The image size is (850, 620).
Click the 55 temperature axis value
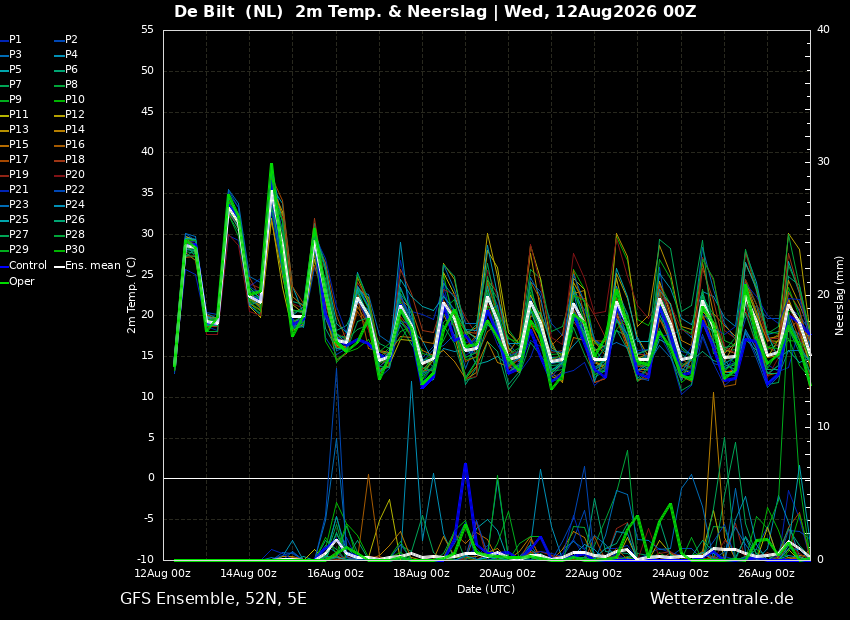pos(147,30)
